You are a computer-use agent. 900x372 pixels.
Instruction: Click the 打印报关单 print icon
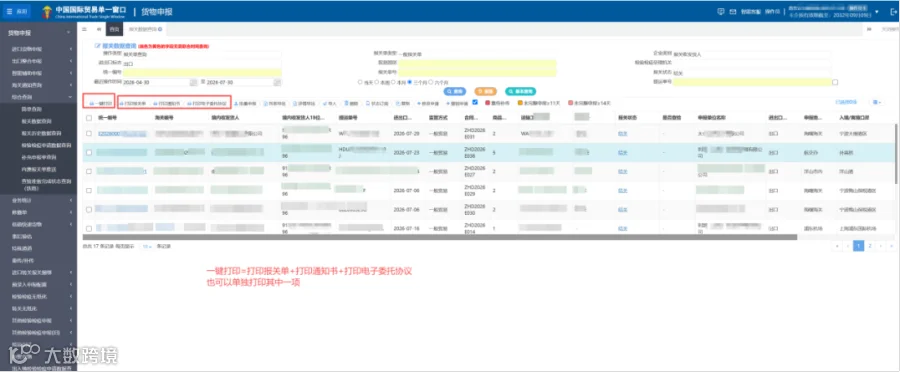pos(122,103)
